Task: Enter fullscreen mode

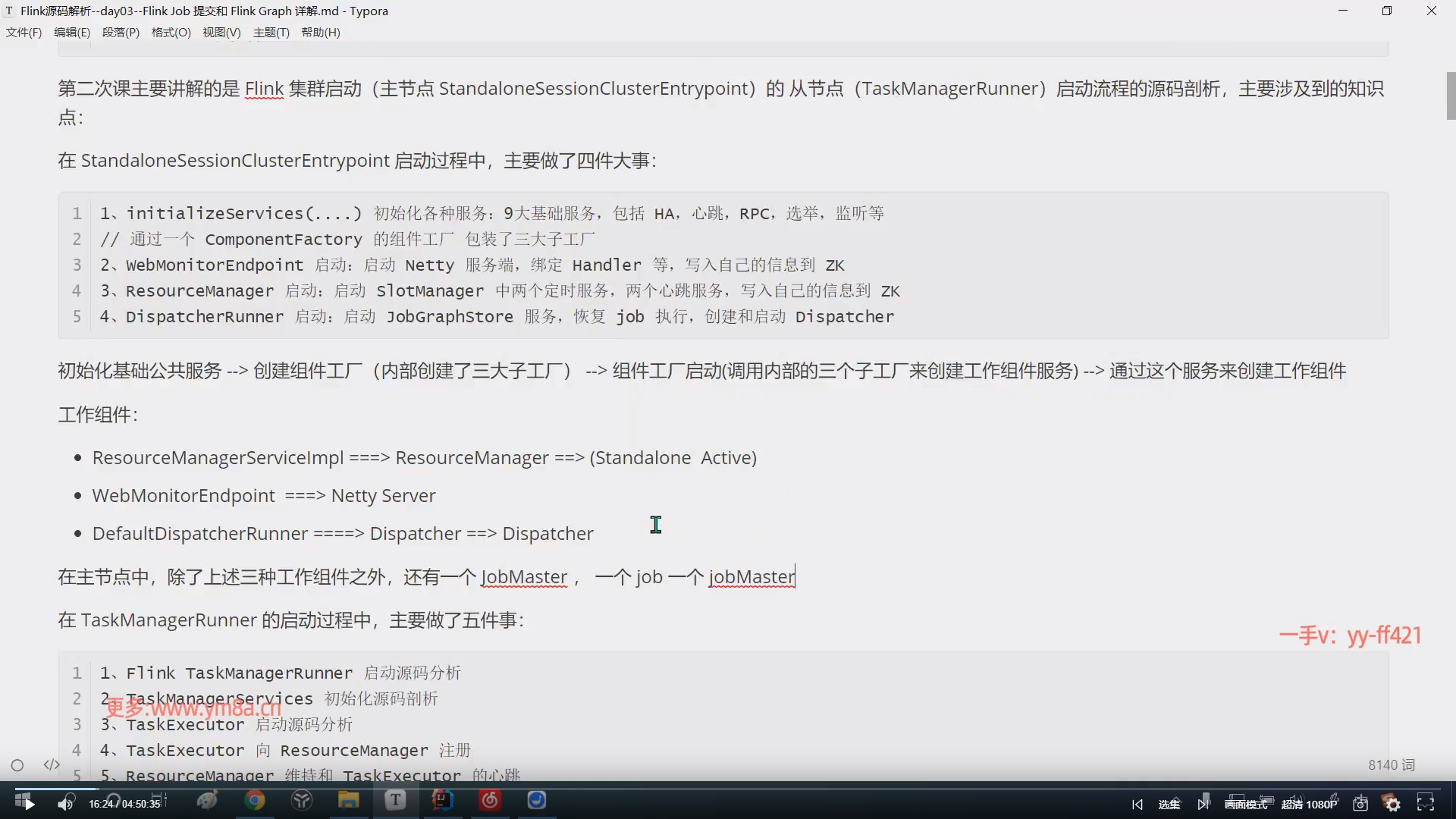Action: (x=1426, y=802)
